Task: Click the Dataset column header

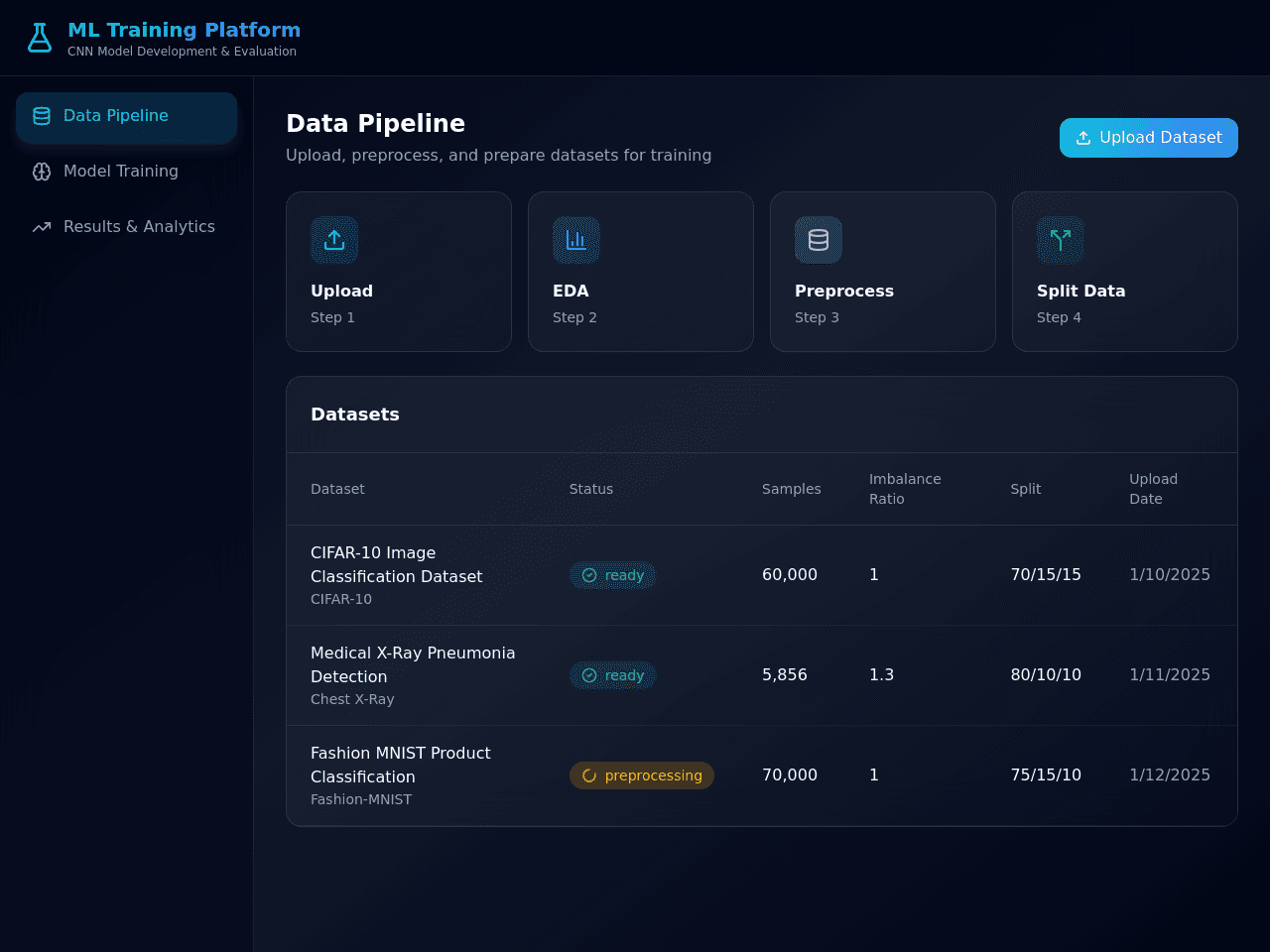Action: click(x=337, y=489)
